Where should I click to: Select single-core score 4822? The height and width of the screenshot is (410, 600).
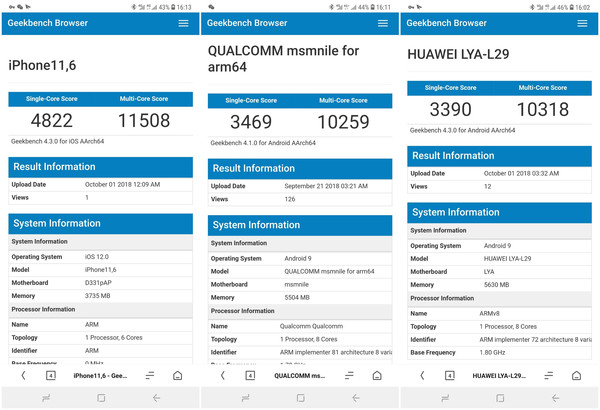52,121
